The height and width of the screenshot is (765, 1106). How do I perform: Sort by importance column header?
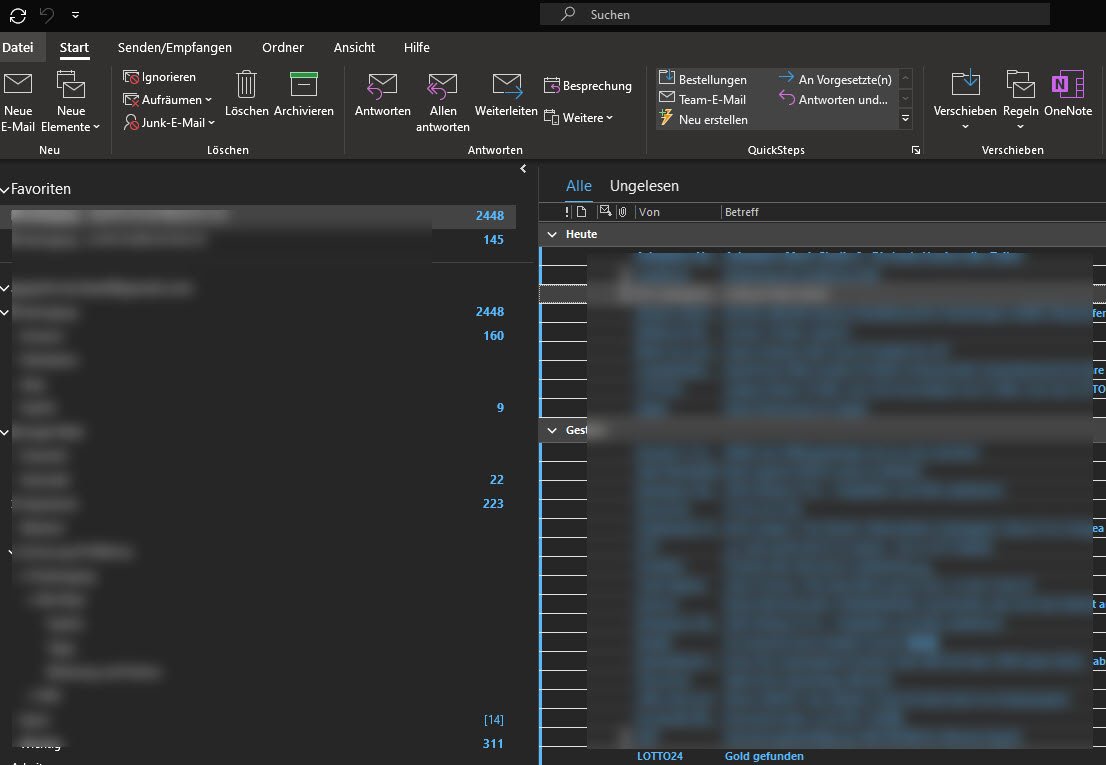(x=567, y=212)
